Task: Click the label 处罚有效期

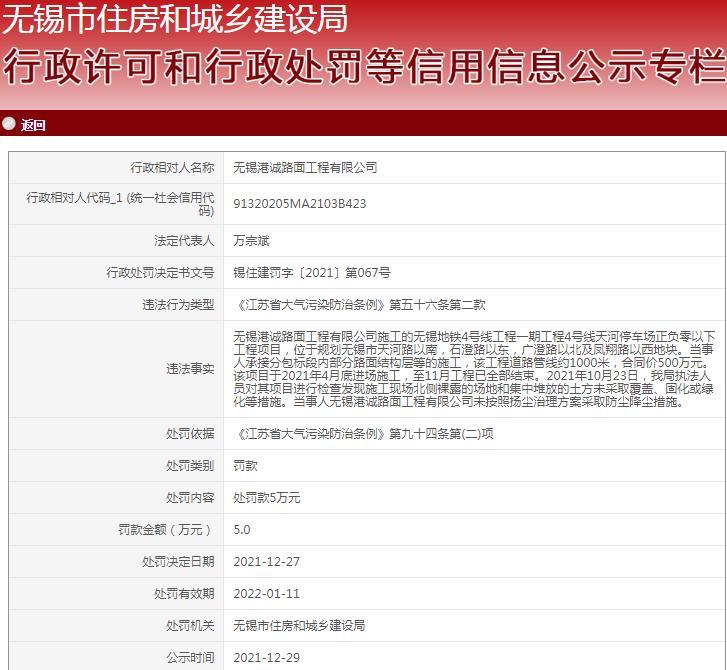Action: coord(185,593)
